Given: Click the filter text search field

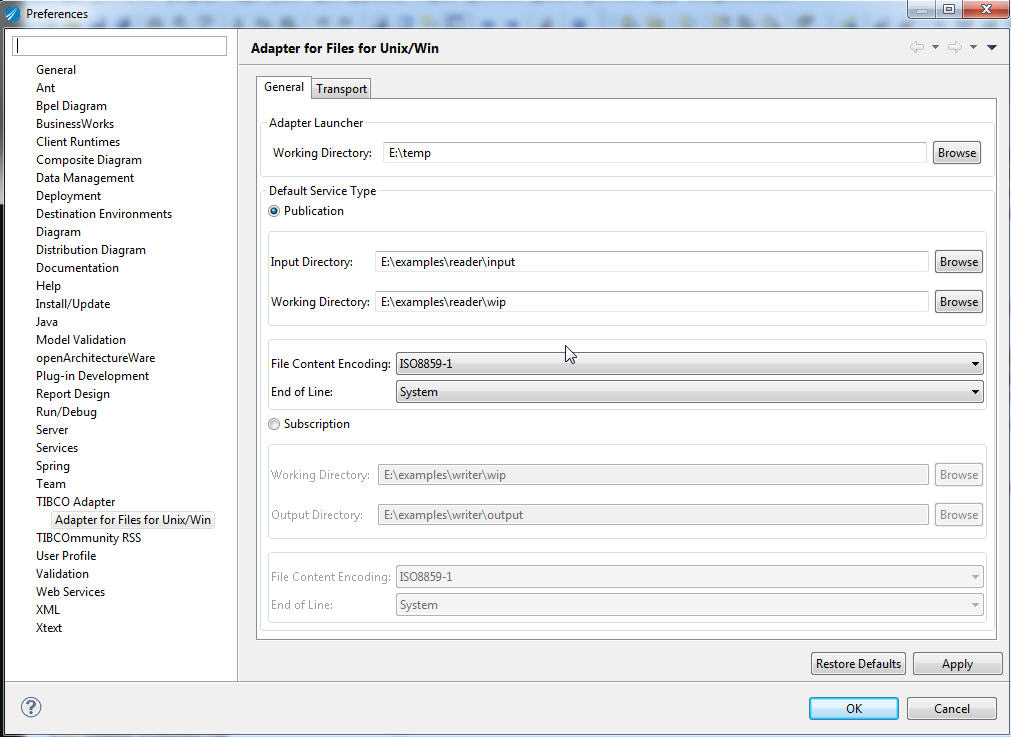Looking at the screenshot, I should (x=120, y=46).
